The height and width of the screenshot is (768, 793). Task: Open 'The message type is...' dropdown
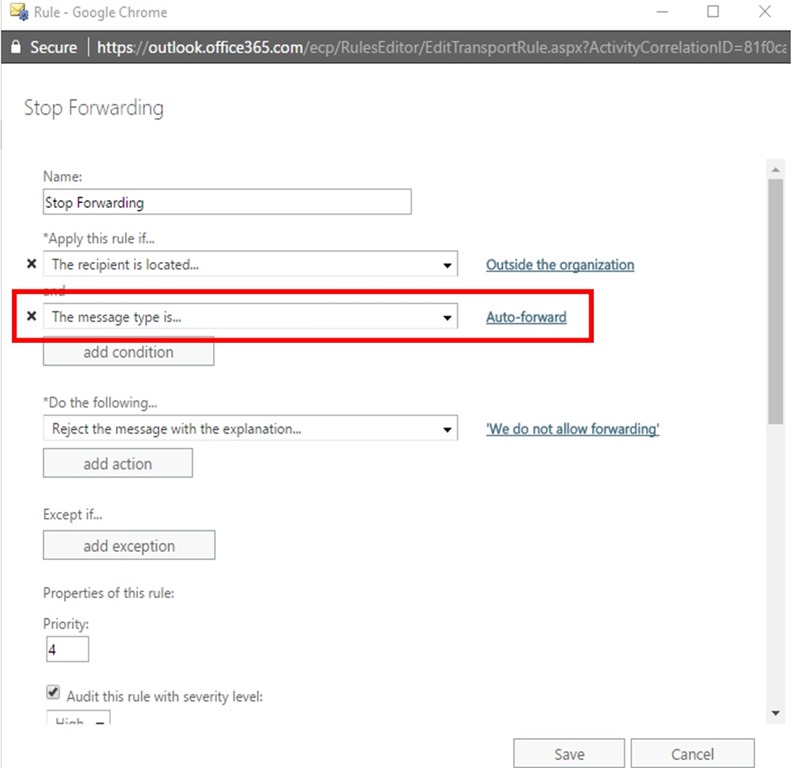click(x=250, y=316)
